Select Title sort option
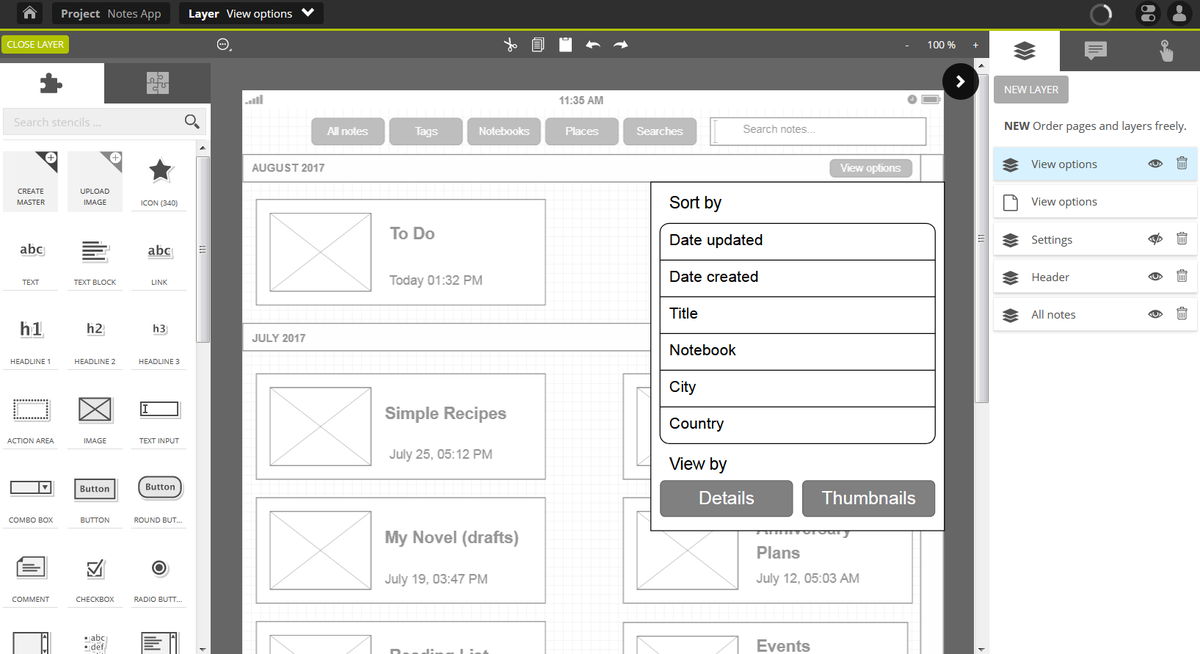Image resolution: width=1200 pixels, height=654 pixels. (x=797, y=314)
